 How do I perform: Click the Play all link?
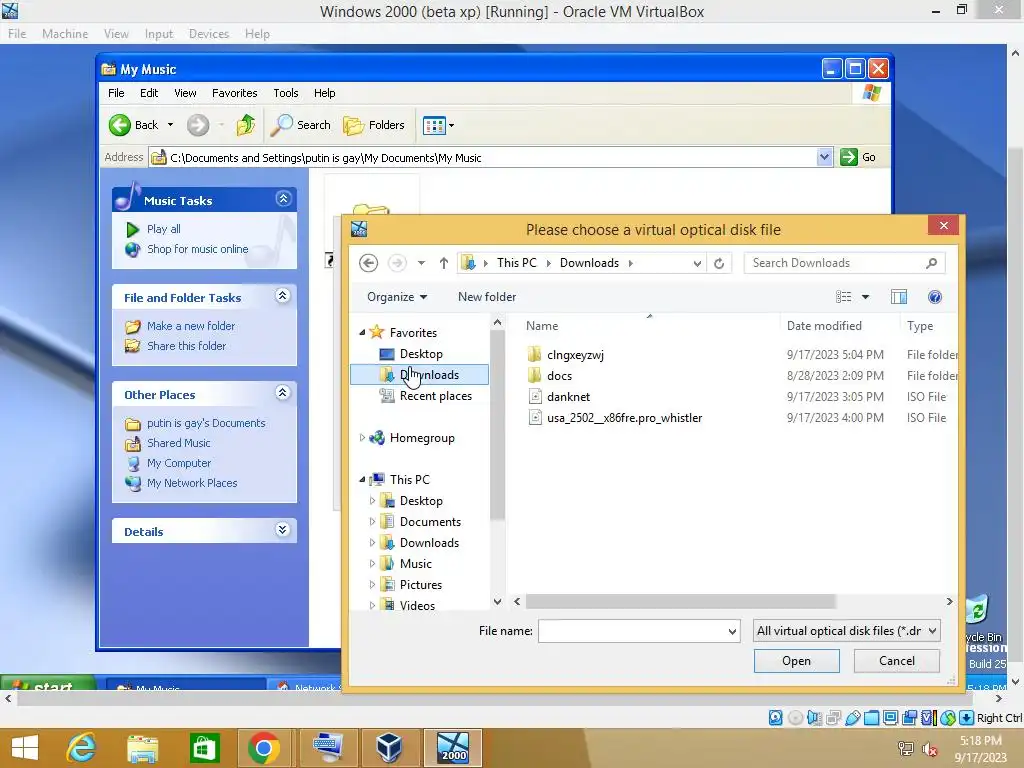tap(163, 229)
